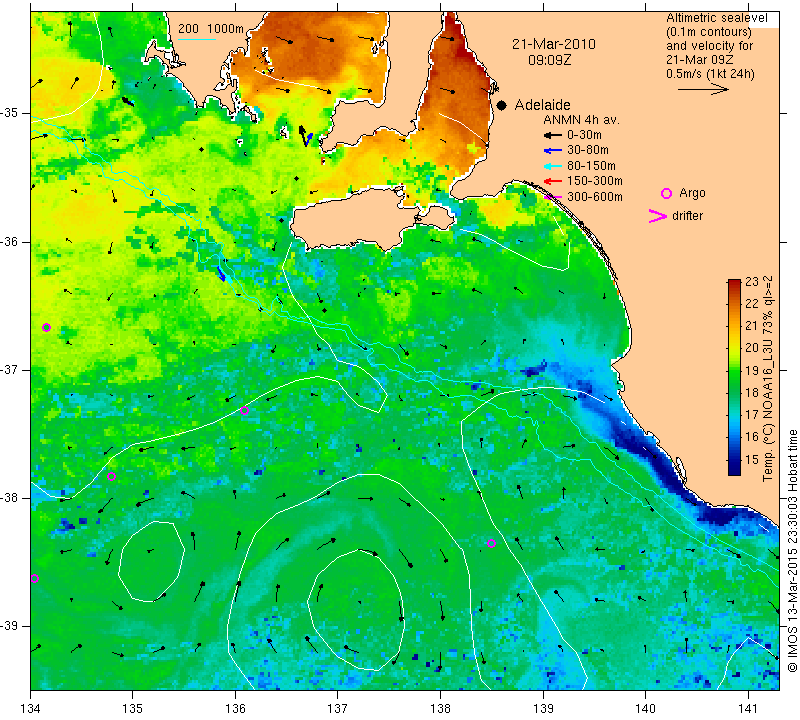Viewport: 800px width, 720px height.
Task: Click the '0.5m/s (1kt 24h)' text
Action: (710, 74)
